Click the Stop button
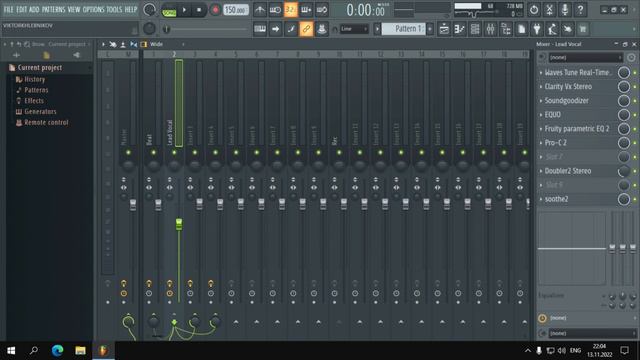 [199, 10]
